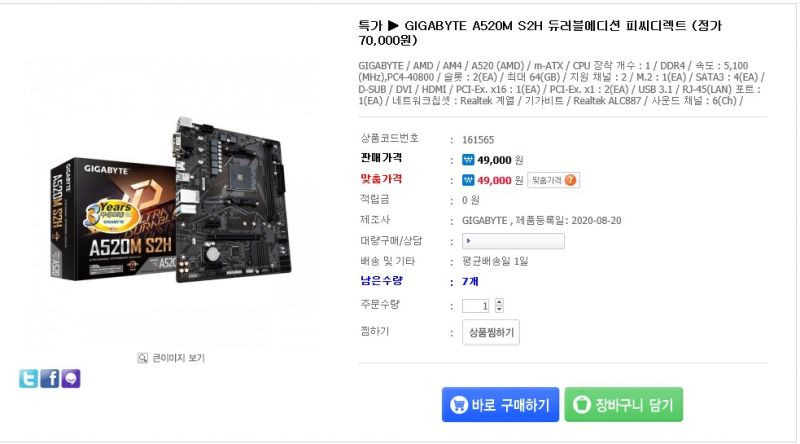
Task: Click the purple chat-bubble share icon
Action: pos(71,379)
